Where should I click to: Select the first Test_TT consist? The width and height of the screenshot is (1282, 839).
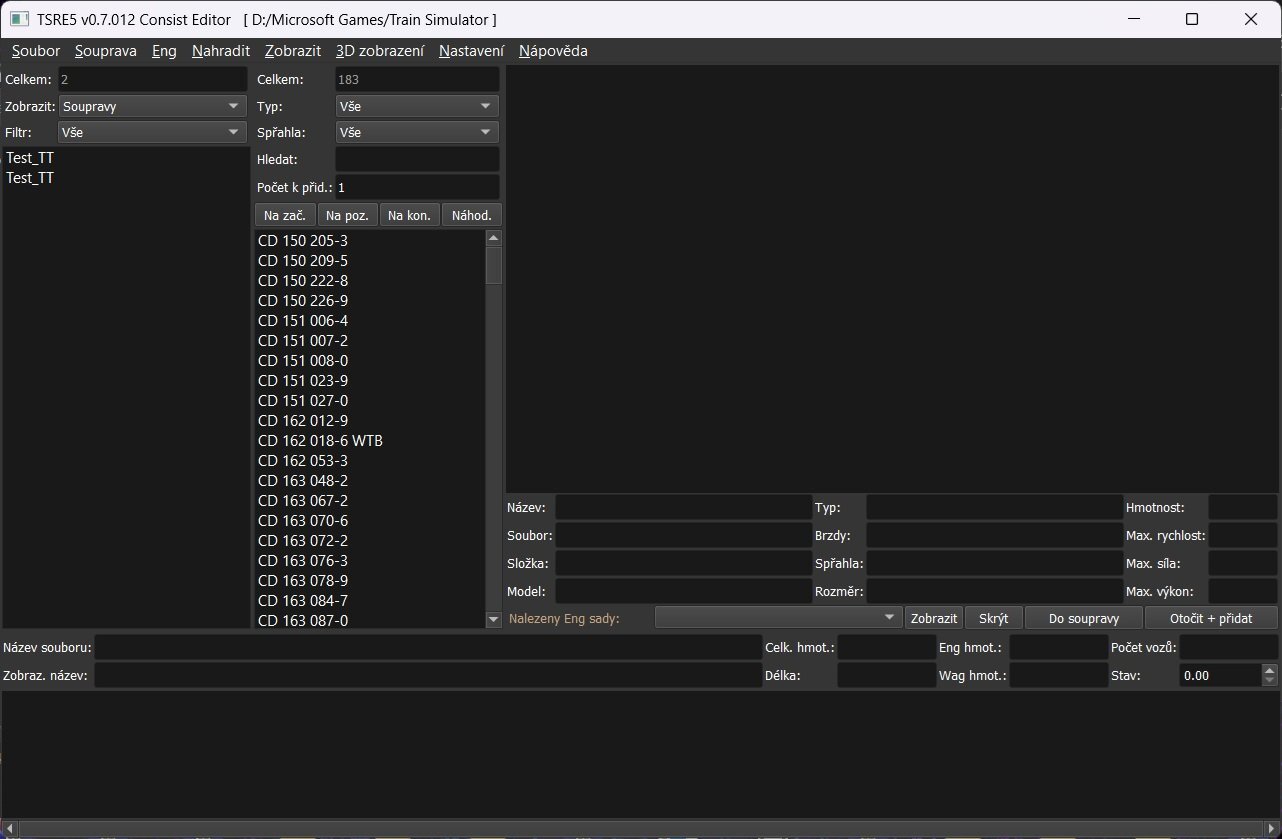[x=30, y=158]
